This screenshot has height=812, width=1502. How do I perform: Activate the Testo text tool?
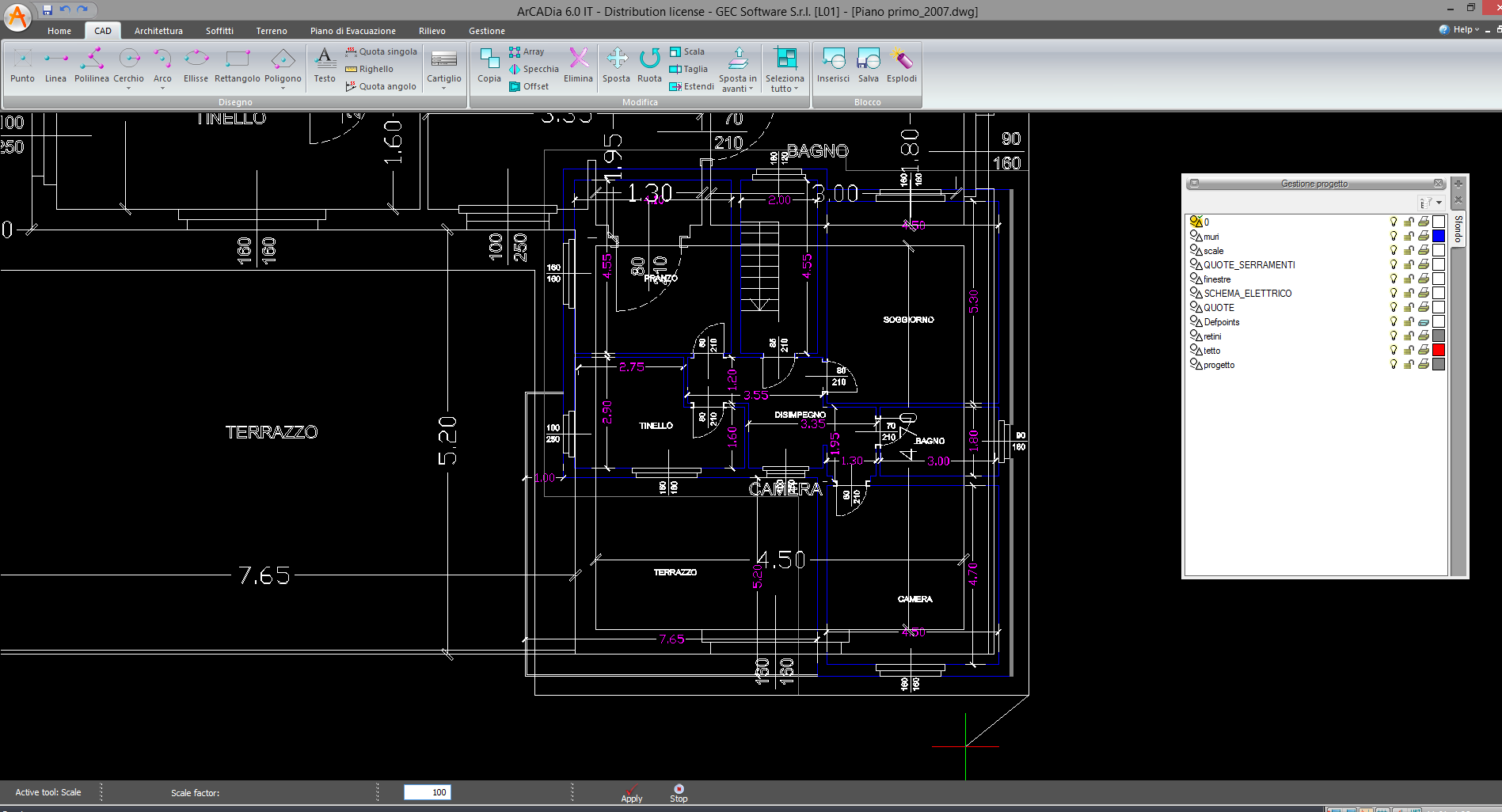(325, 65)
